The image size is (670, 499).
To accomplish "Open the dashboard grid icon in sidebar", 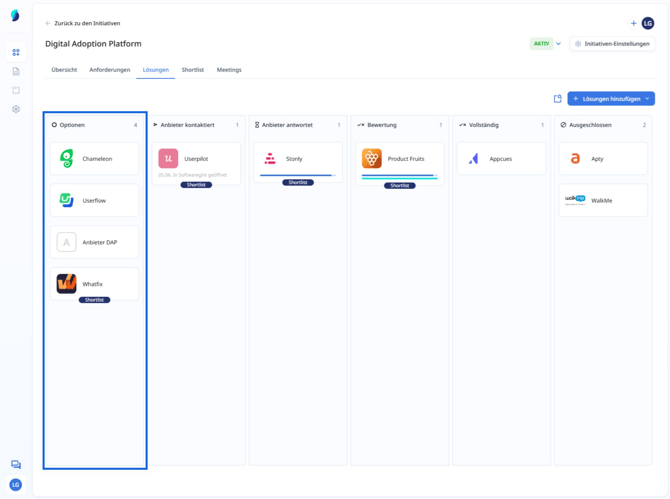I will pos(16,52).
